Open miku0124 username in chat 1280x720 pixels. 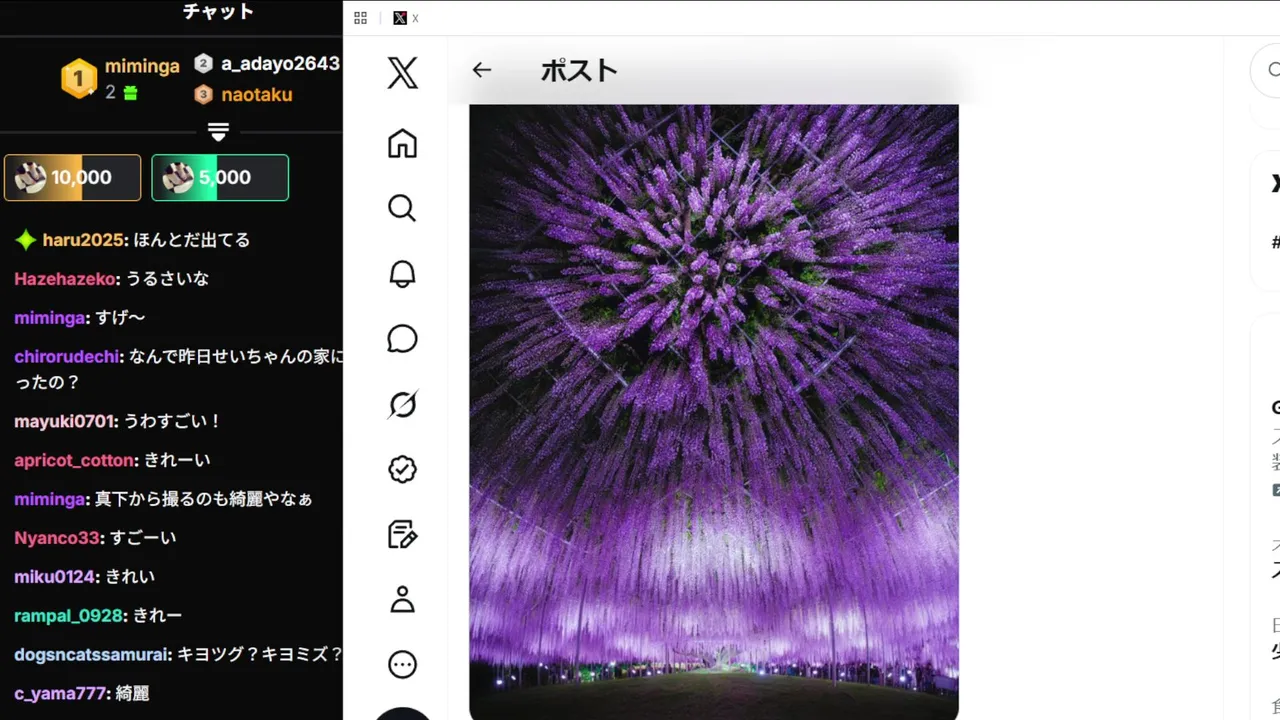(x=55, y=577)
